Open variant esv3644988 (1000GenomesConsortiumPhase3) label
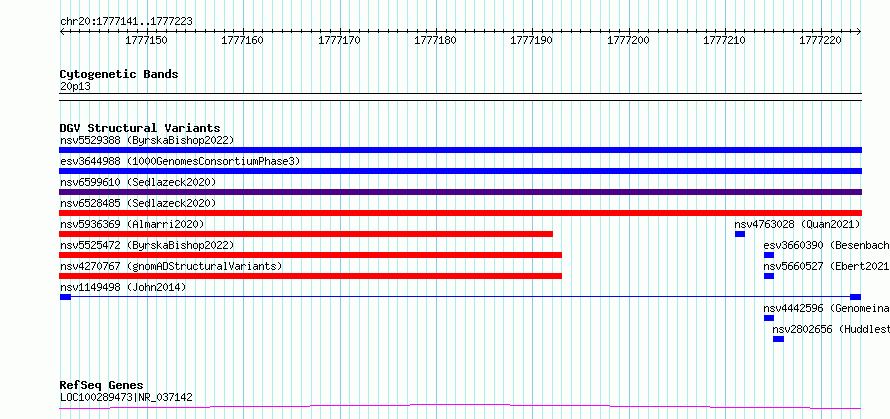 click(180, 161)
